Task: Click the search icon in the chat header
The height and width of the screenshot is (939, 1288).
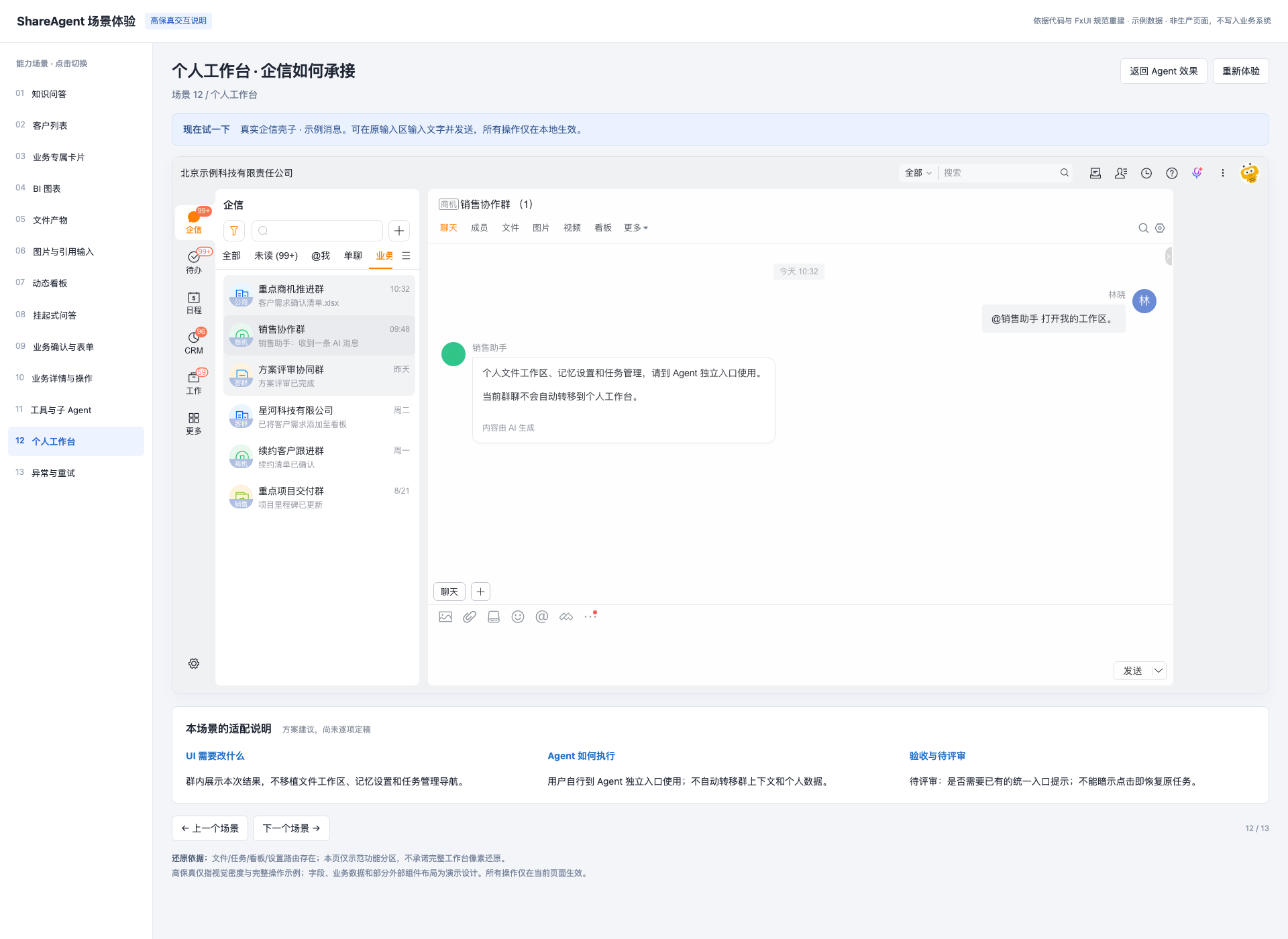Action: 1143,228
